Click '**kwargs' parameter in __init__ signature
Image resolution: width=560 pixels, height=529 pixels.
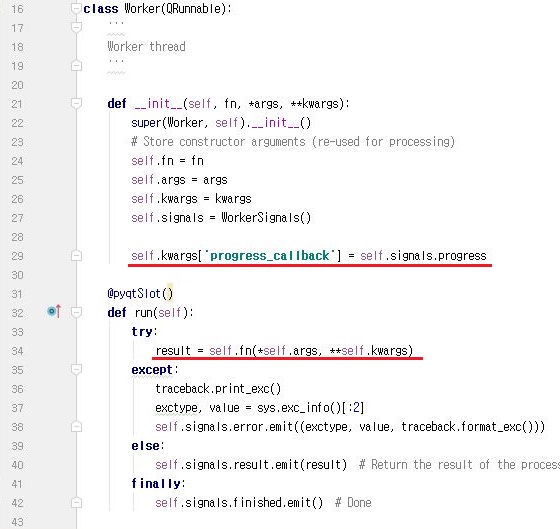click(x=314, y=104)
